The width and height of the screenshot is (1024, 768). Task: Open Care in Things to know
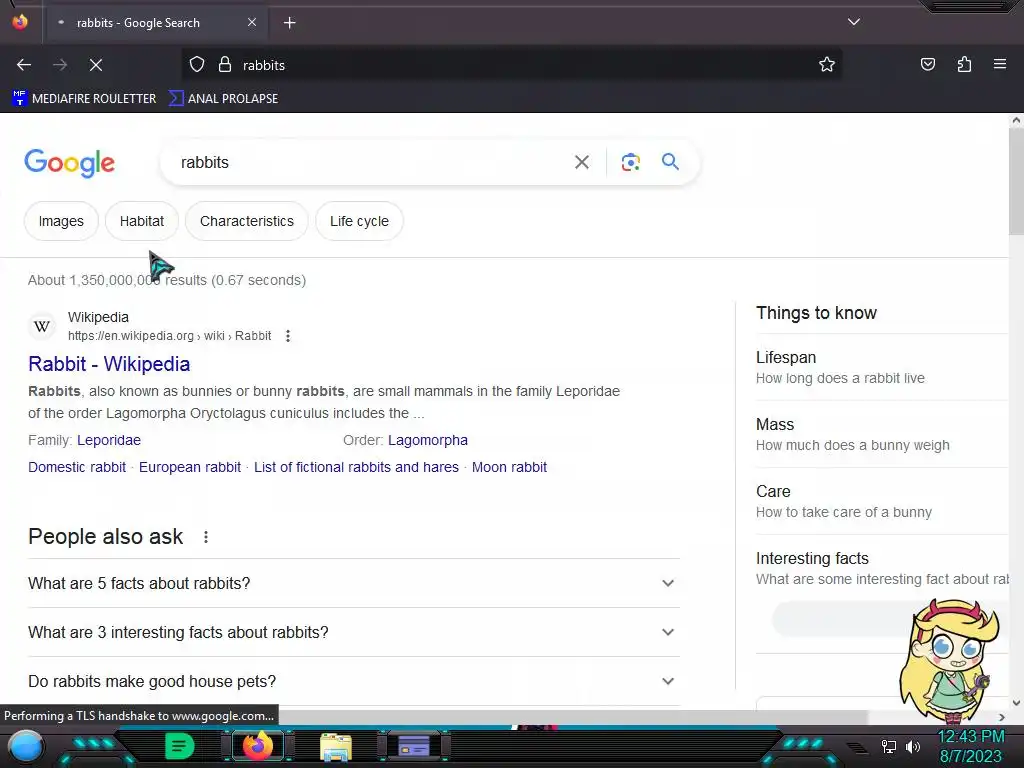tap(882, 501)
